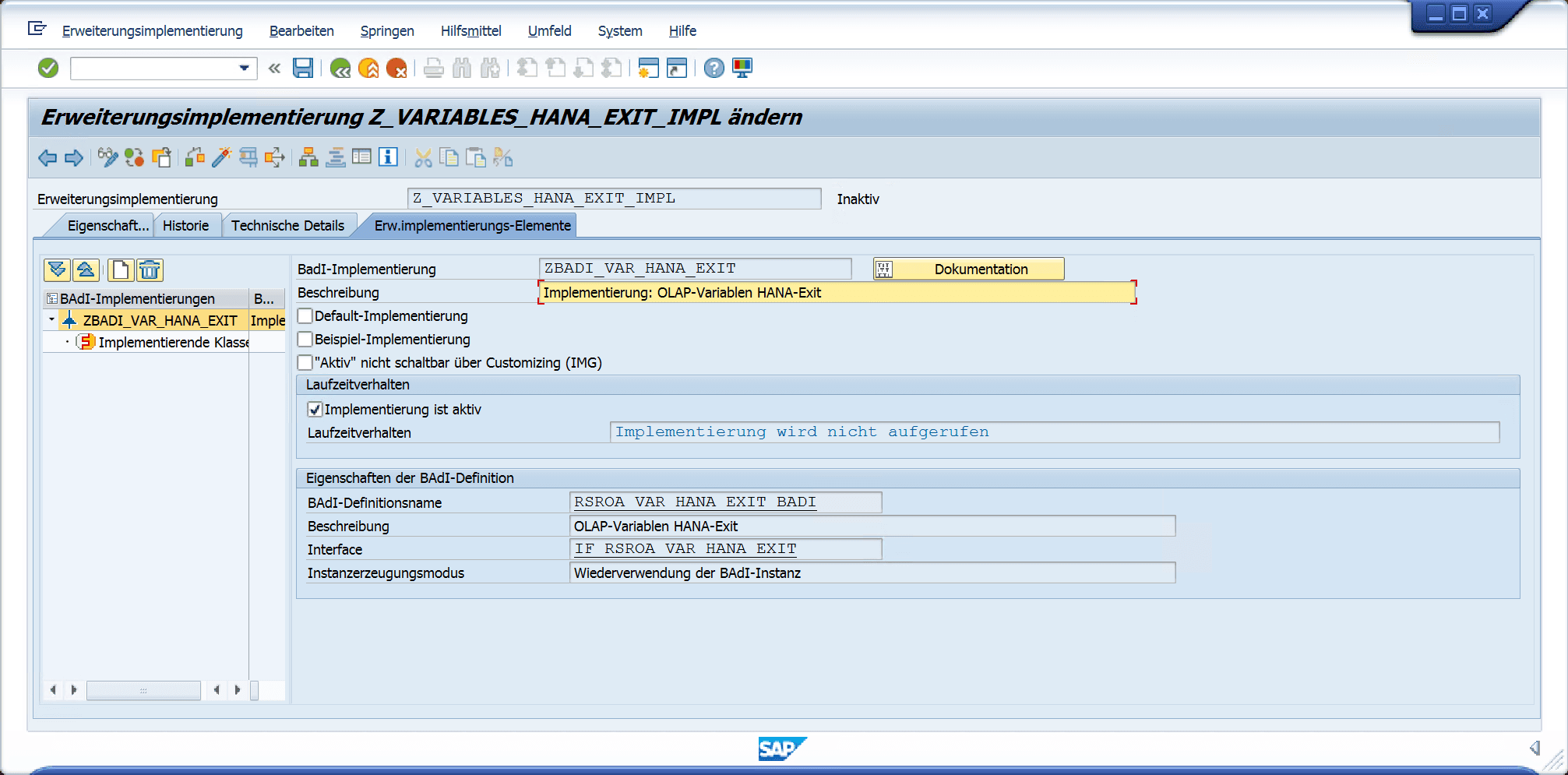Viewport: 1568px width, 775px height.
Task: Click the Beschreibung field 'Implementierung: OLAP-Variablen HANA-Exit'
Action: [x=837, y=293]
